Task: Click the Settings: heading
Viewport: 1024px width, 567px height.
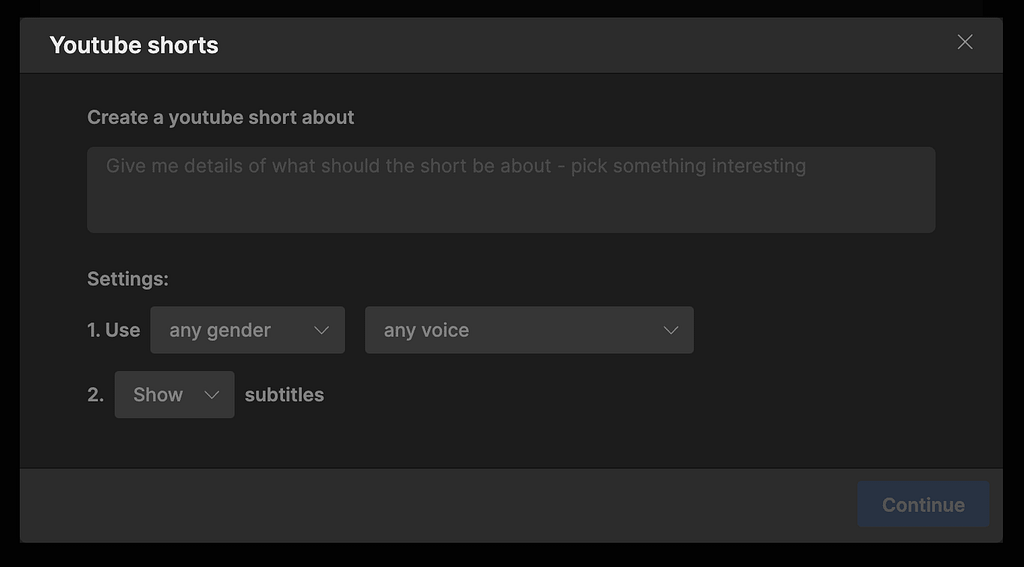Action: [128, 279]
